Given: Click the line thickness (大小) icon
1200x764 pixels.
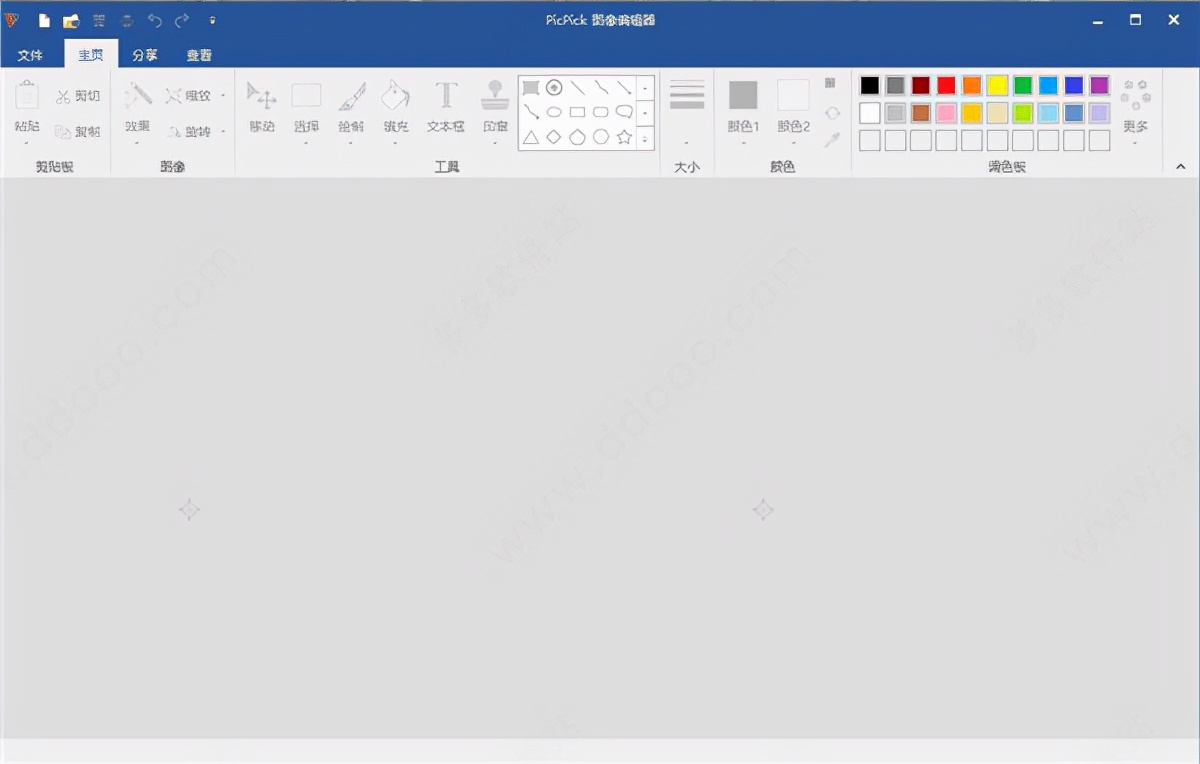Looking at the screenshot, I should point(687,95).
